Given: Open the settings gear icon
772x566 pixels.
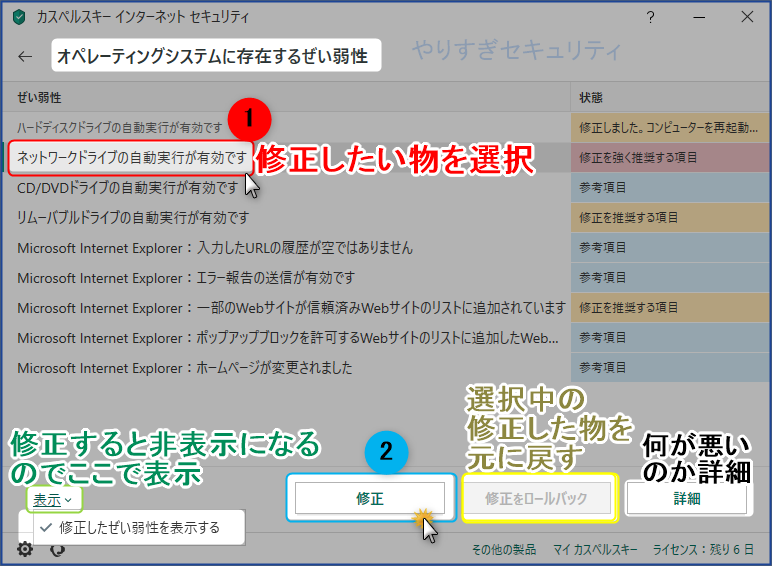Looking at the screenshot, I should point(25,549).
